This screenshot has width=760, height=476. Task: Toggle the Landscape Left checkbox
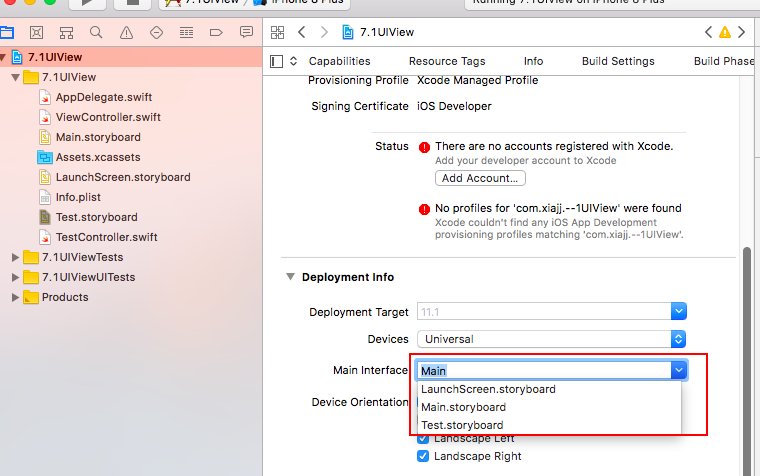click(x=423, y=438)
